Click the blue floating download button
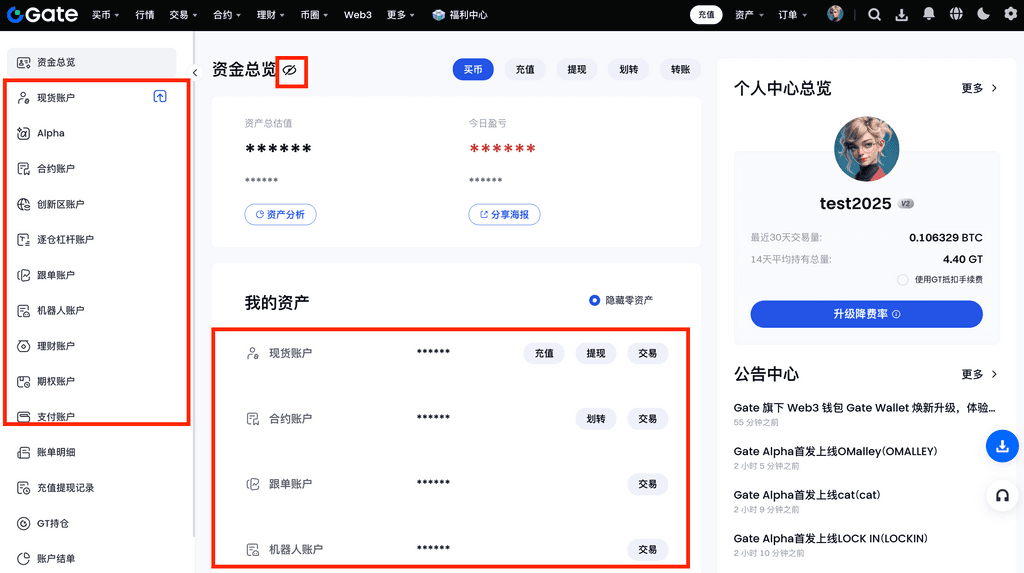Viewport: 1024px width, 573px height. point(1001,446)
